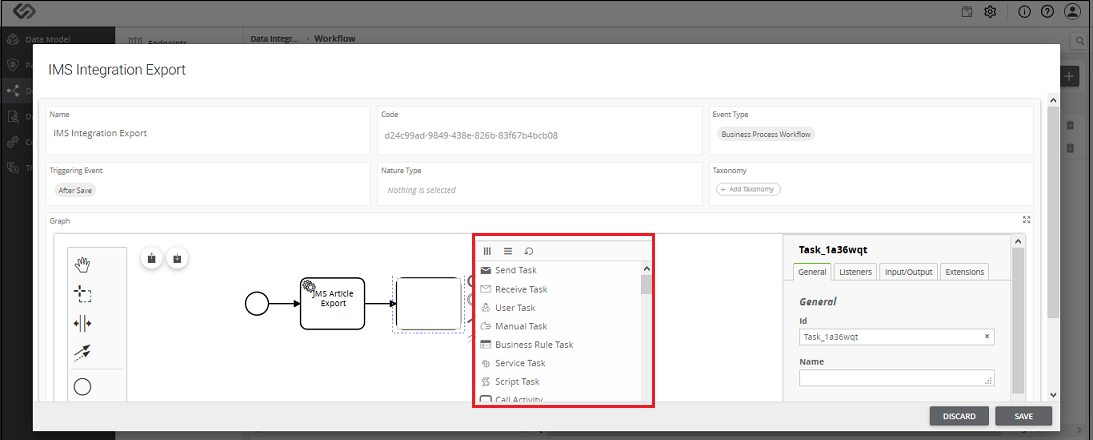This screenshot has width=1093, height=440.
Task: Activate the global connect arrow tool
Action: coord(83,353)
